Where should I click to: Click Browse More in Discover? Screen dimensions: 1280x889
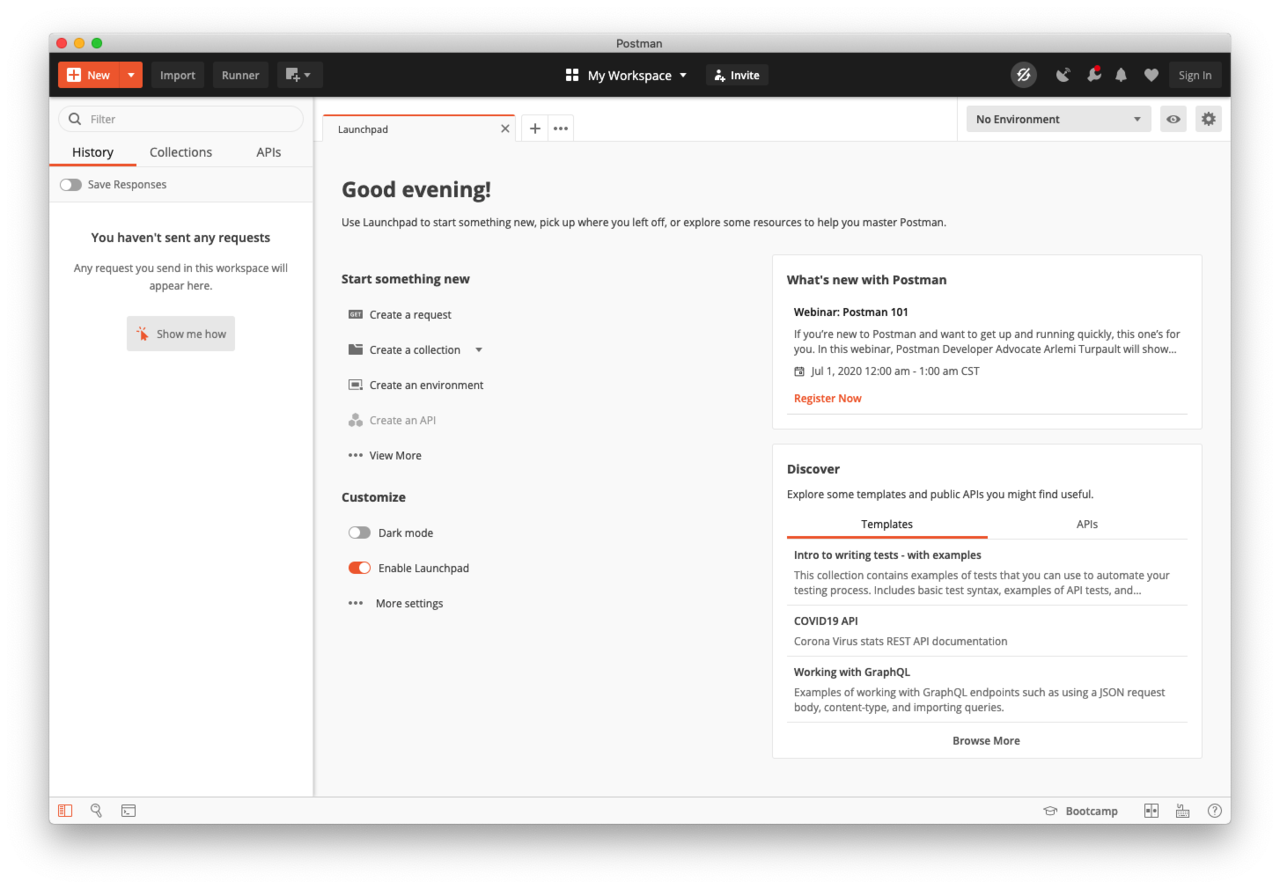(x=986, y=741)
